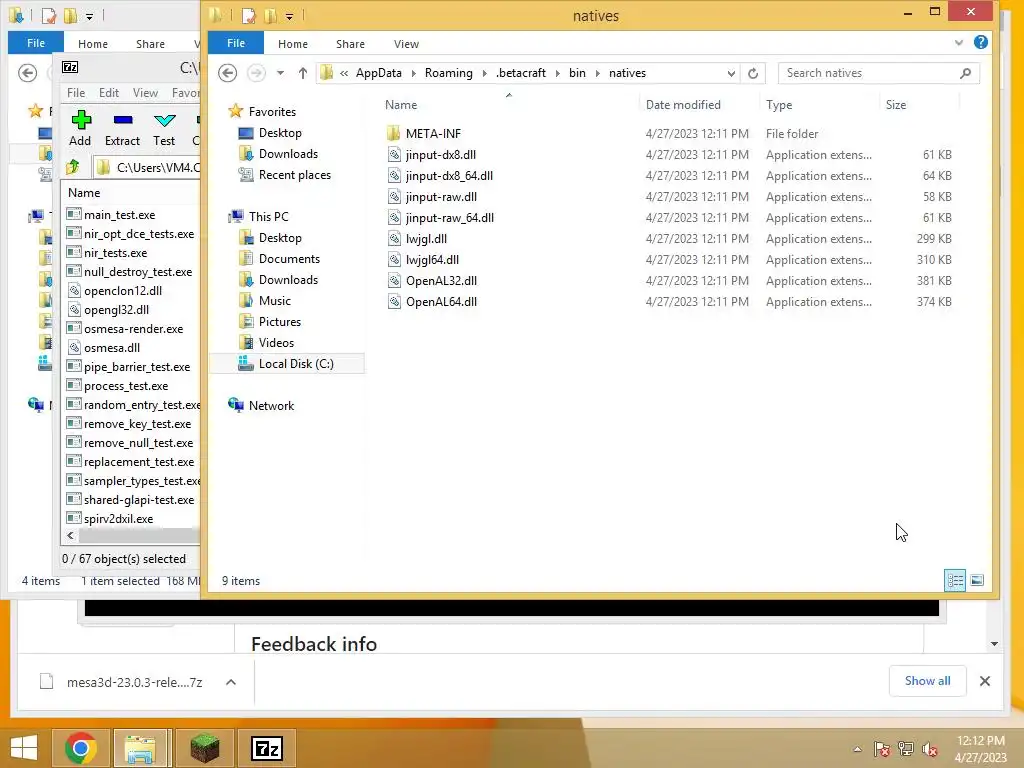The image size is (1024, 768).
Task: Select jinput-raw_64.dll file
Action: click(449, 218)
